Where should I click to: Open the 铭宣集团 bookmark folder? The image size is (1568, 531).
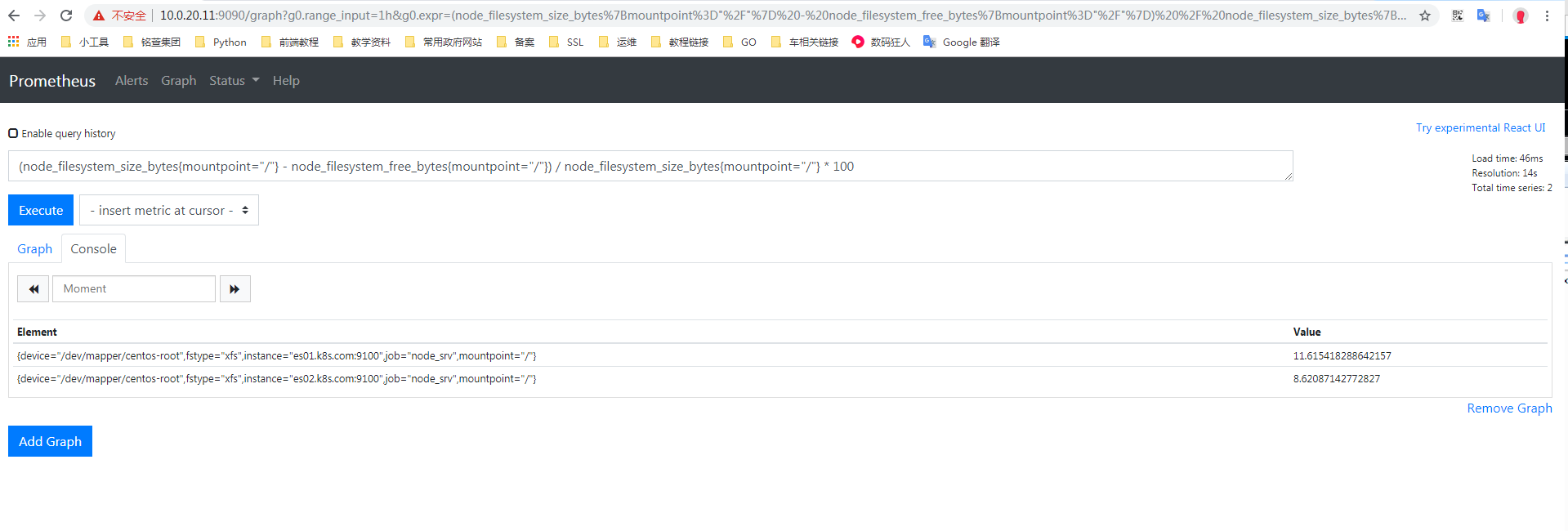coord(152,42)
